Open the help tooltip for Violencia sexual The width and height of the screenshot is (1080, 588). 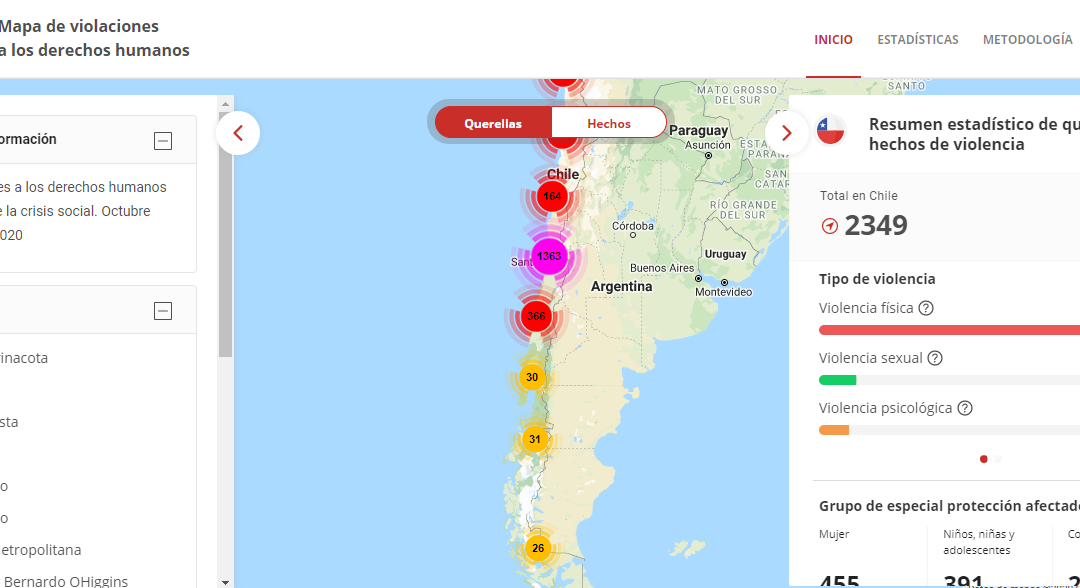click(x=935, y=358)
